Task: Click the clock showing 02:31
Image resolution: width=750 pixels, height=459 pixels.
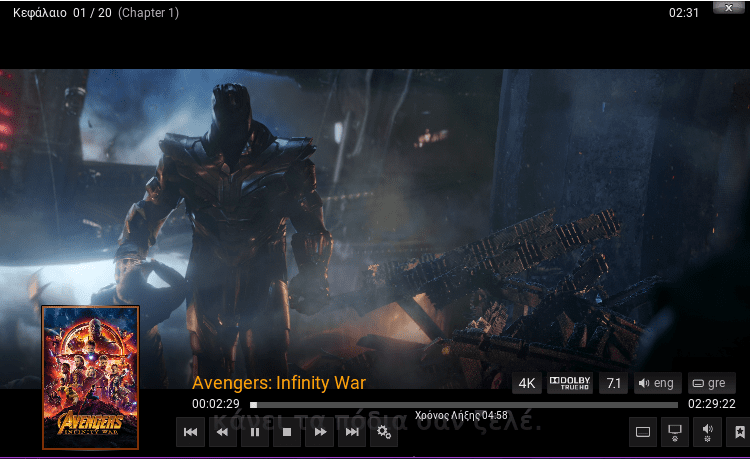Action: (684, 13)
